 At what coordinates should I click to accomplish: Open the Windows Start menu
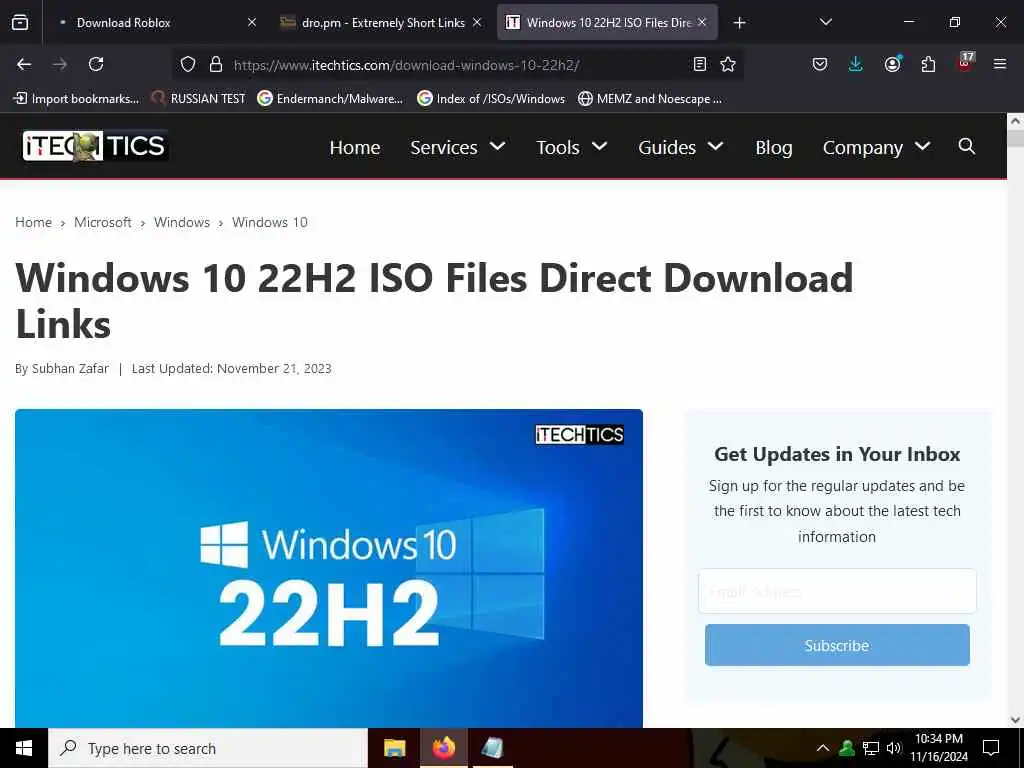(x=24, y=748)
